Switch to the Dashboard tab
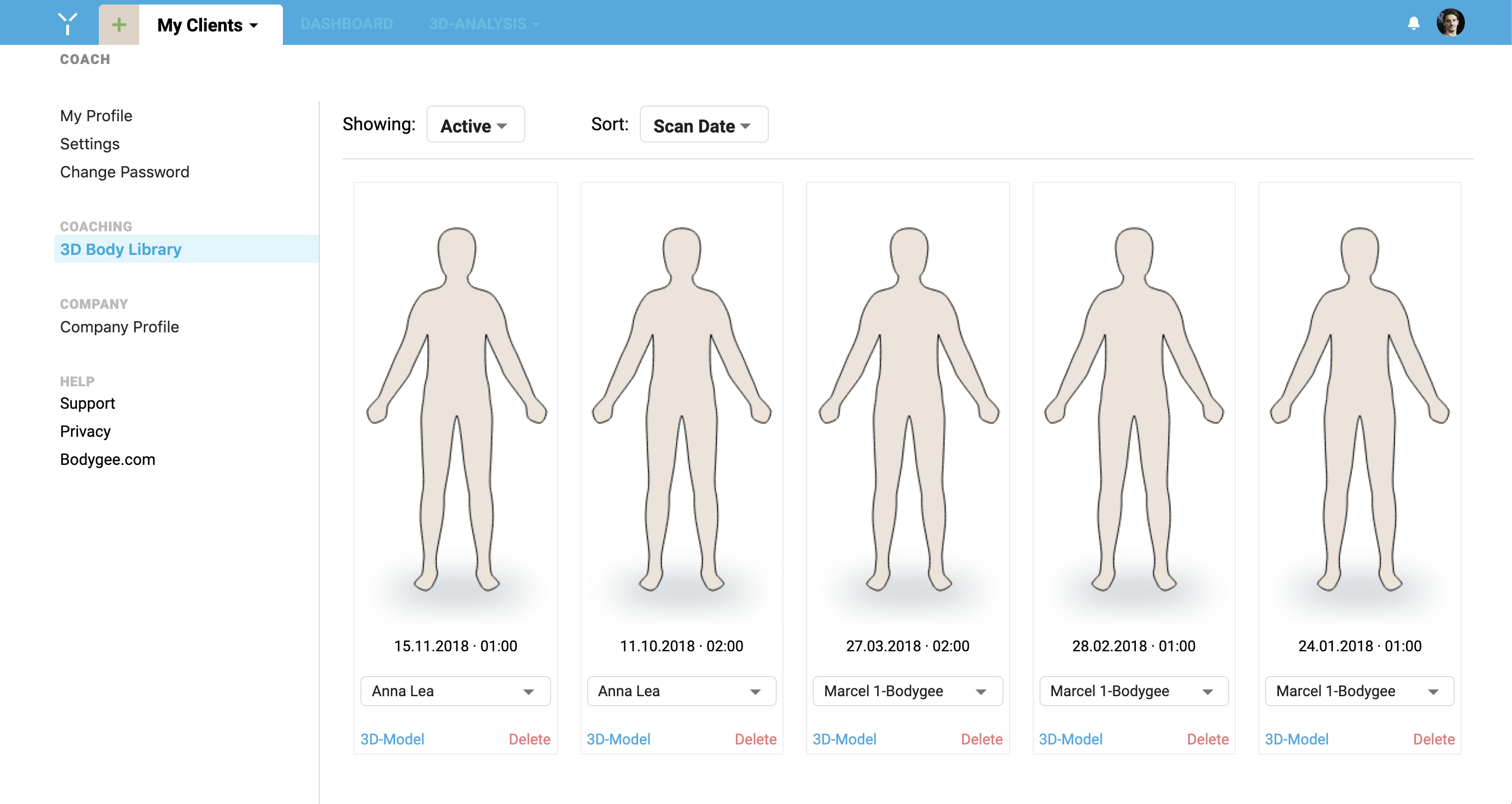1512x804 pixels. (346, 24)
